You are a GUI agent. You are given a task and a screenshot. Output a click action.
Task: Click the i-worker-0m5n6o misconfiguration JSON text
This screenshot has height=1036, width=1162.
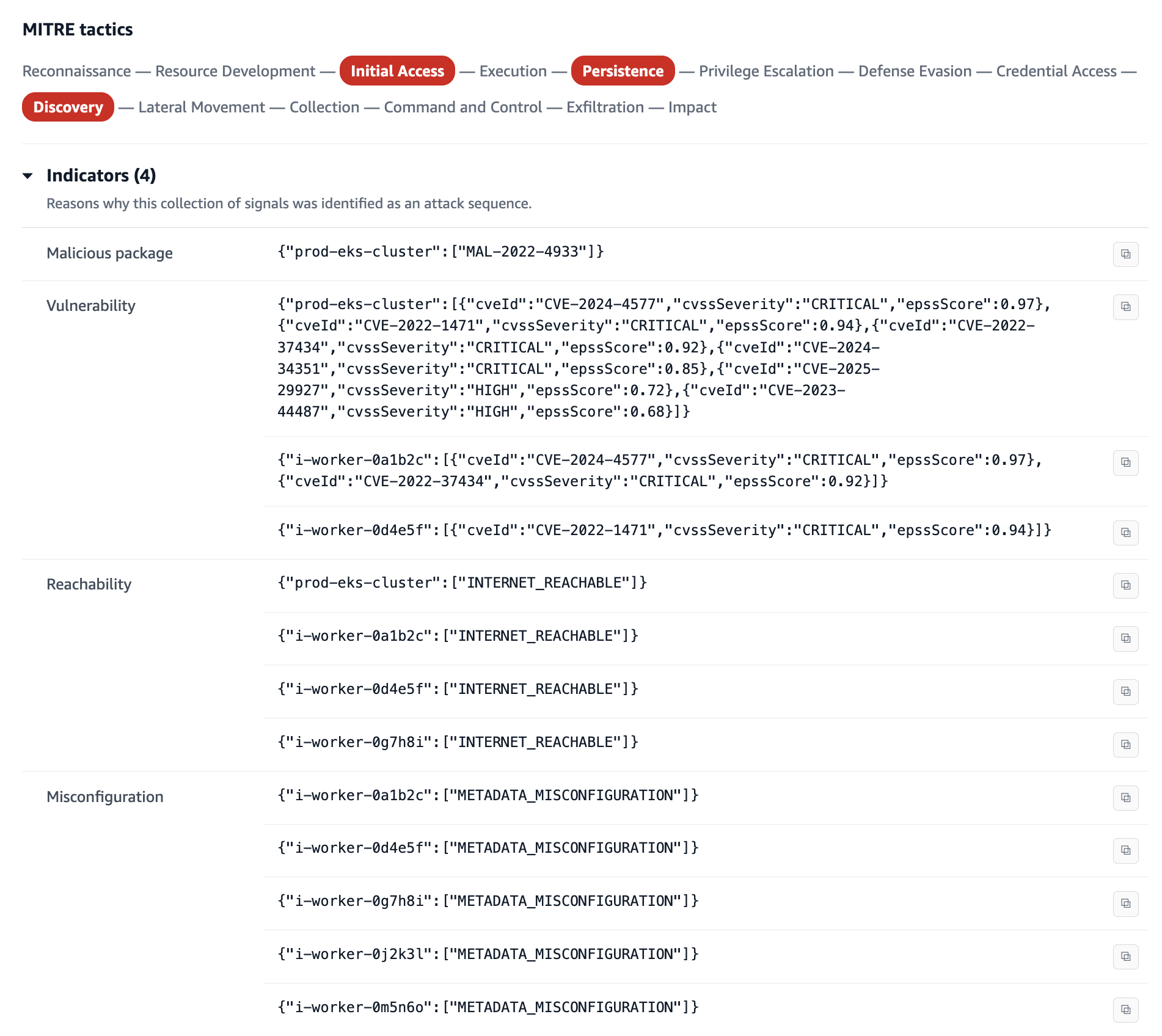488,1007
